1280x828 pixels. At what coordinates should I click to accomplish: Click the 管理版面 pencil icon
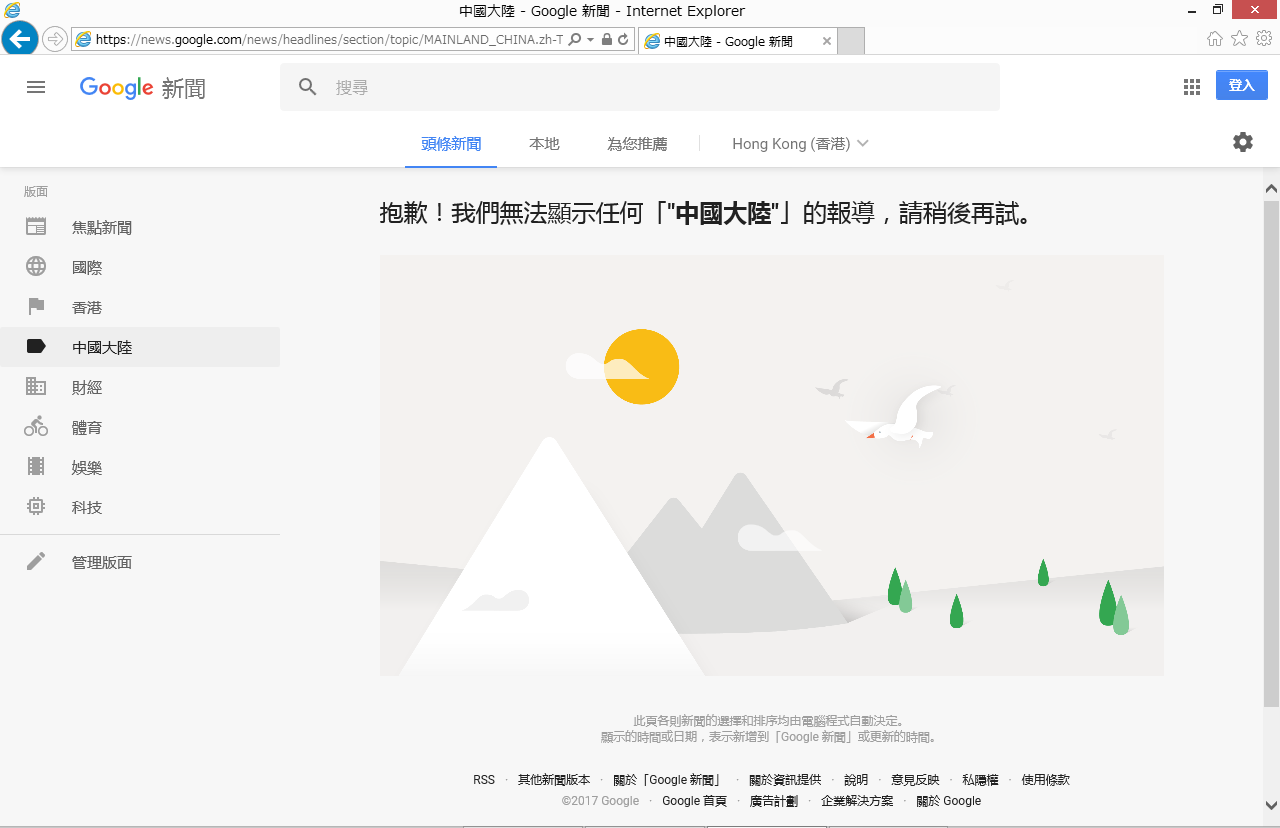click(x=36, y=562)
